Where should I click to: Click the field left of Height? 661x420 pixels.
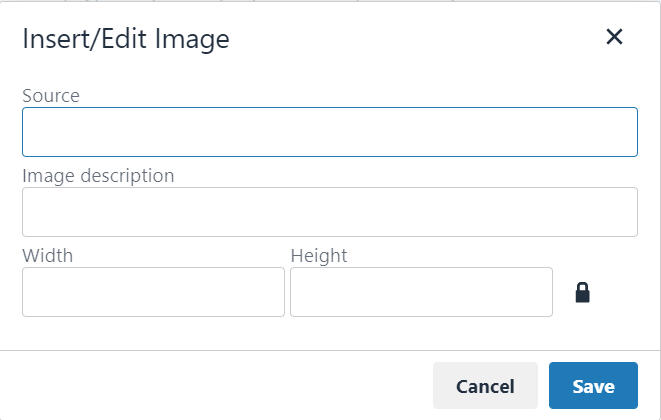pos(153,292)
